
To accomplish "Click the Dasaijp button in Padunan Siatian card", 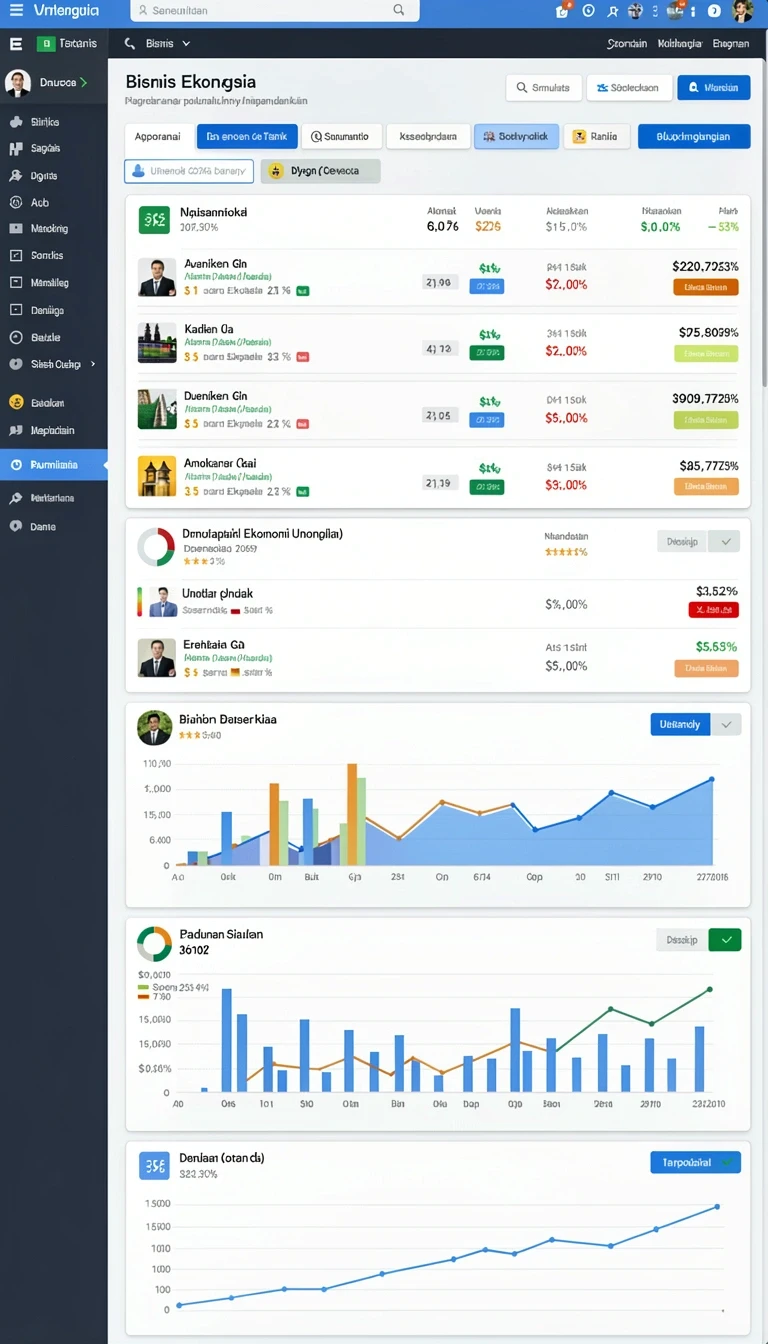I will pos(682,940).
